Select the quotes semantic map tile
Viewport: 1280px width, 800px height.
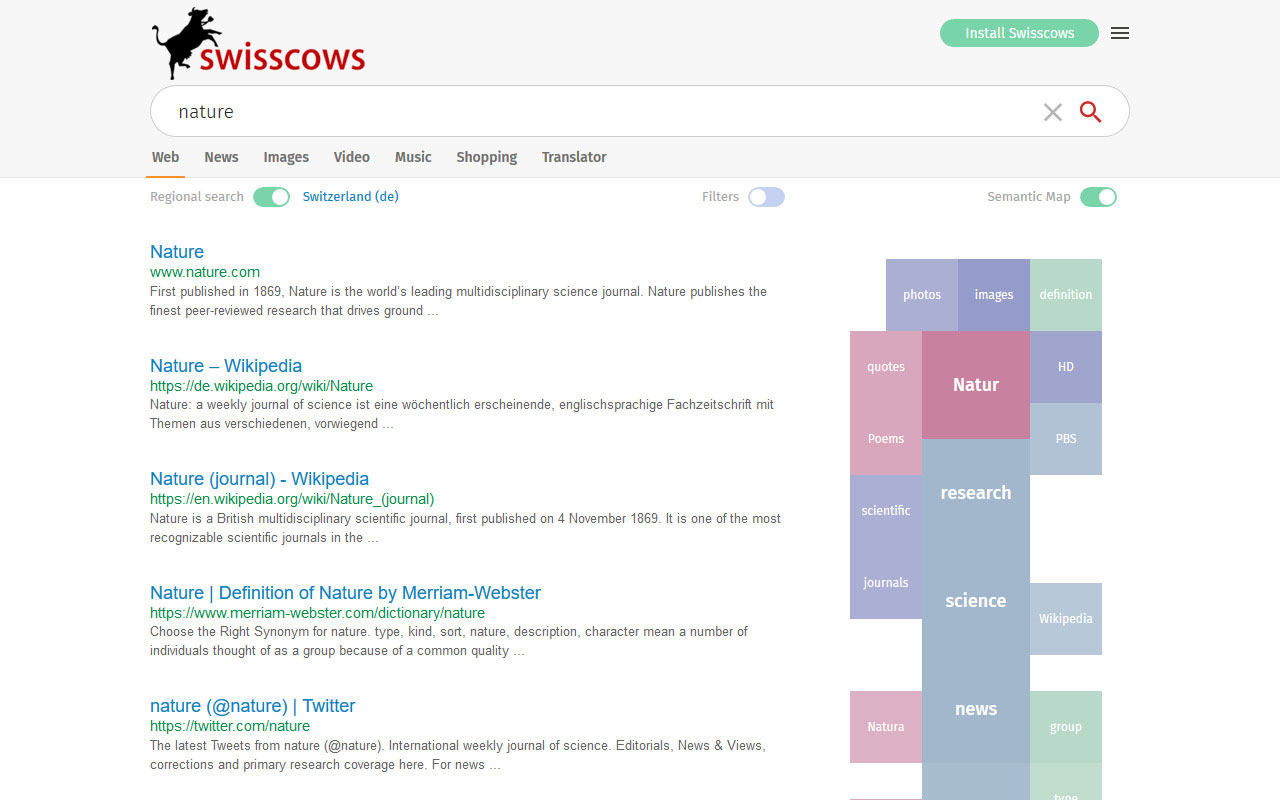[x=886, y=367]
